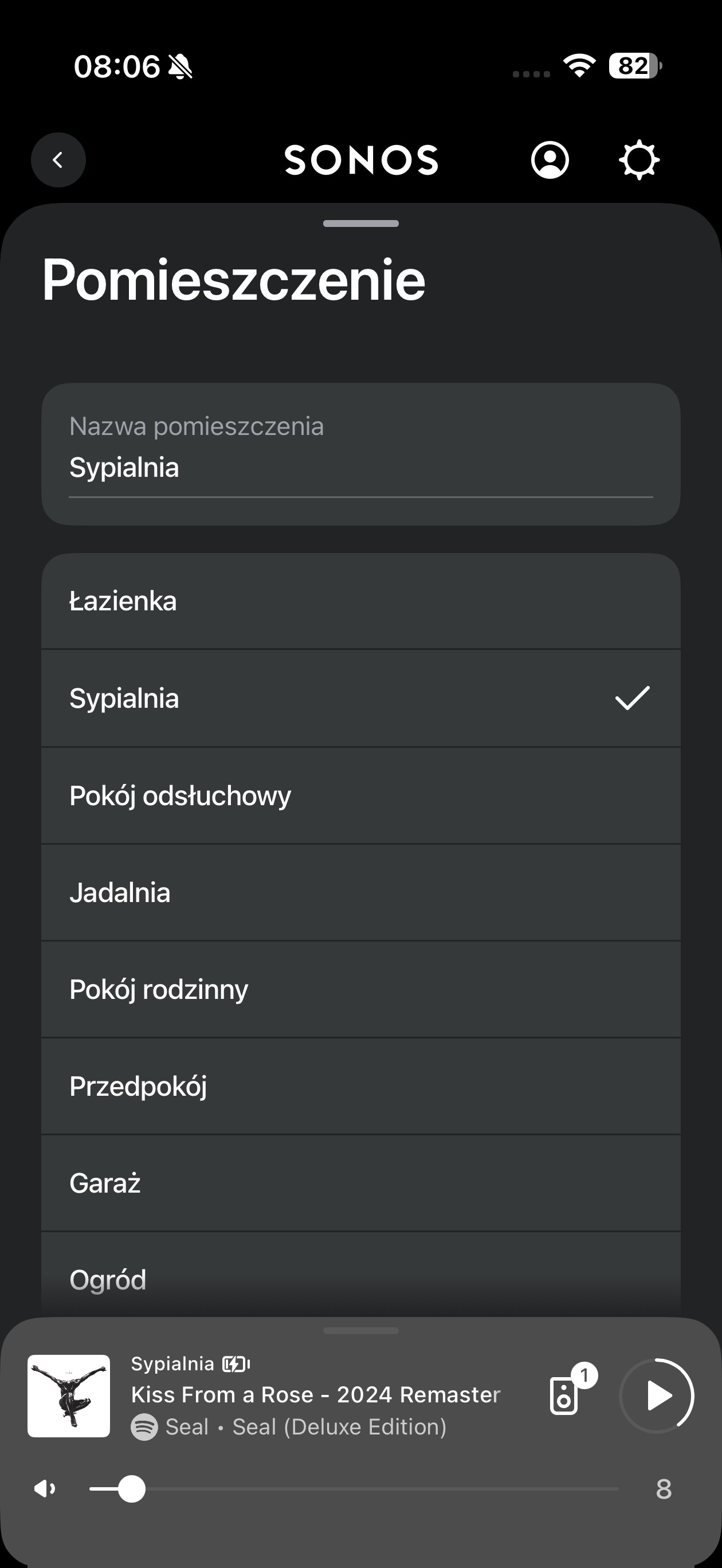
Task: Tap the speaker output grouping icon
Action: [564, 1395]
